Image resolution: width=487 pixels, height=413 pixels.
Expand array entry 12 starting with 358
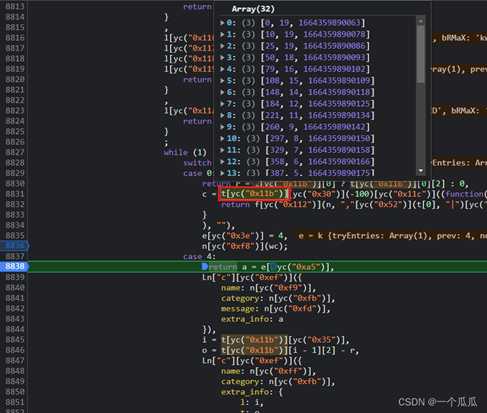(x=222, y=161)
